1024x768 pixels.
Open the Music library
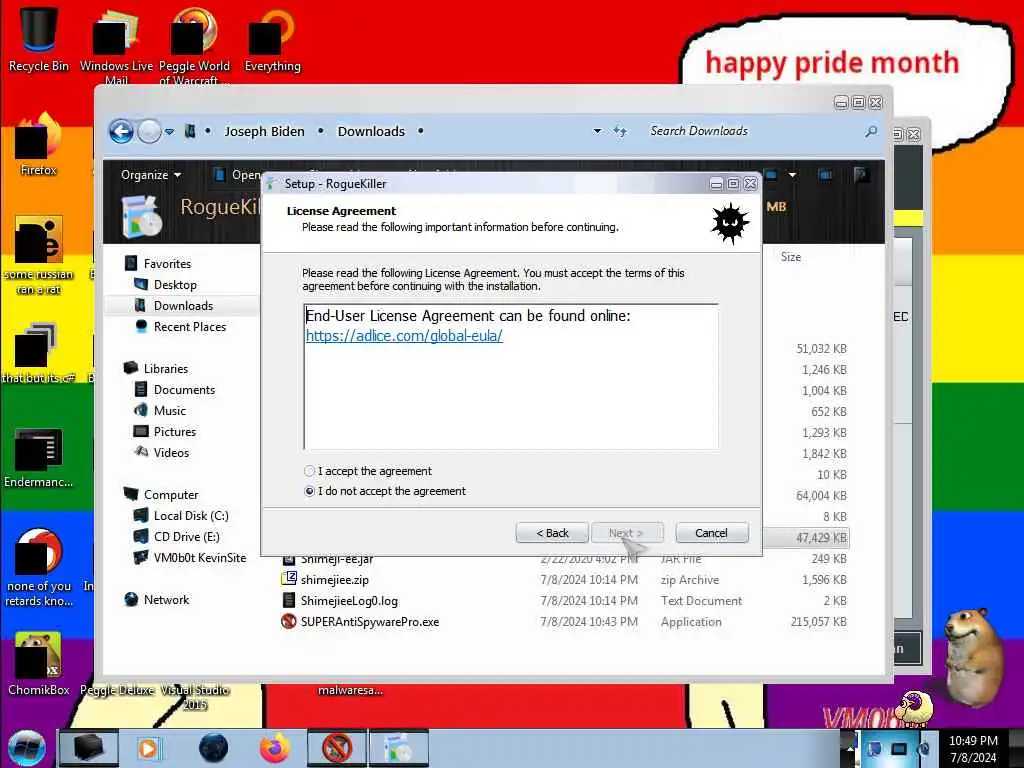pyautogui.click(x=170, y=411)
